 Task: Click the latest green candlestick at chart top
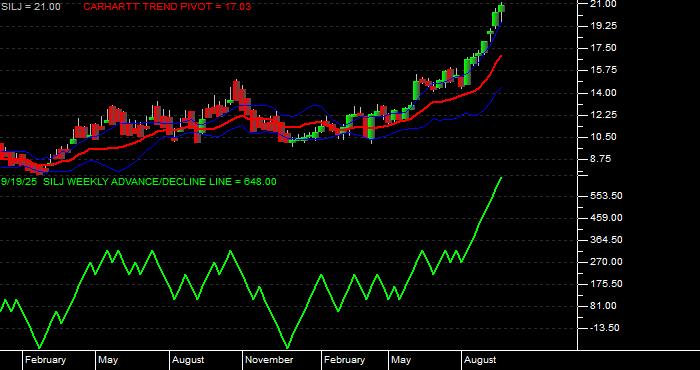pos(502,8)
